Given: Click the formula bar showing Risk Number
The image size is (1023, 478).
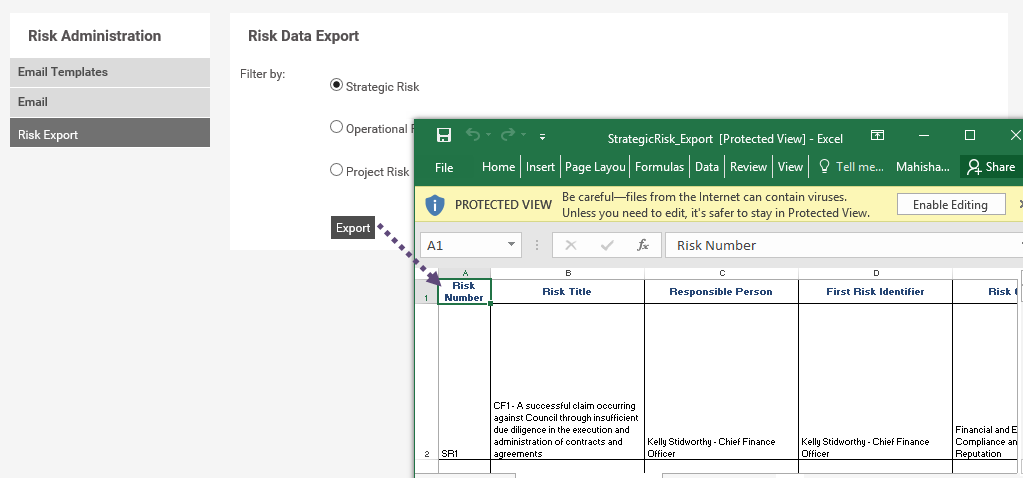Looking at the screenshot, I should pos(842,245).
